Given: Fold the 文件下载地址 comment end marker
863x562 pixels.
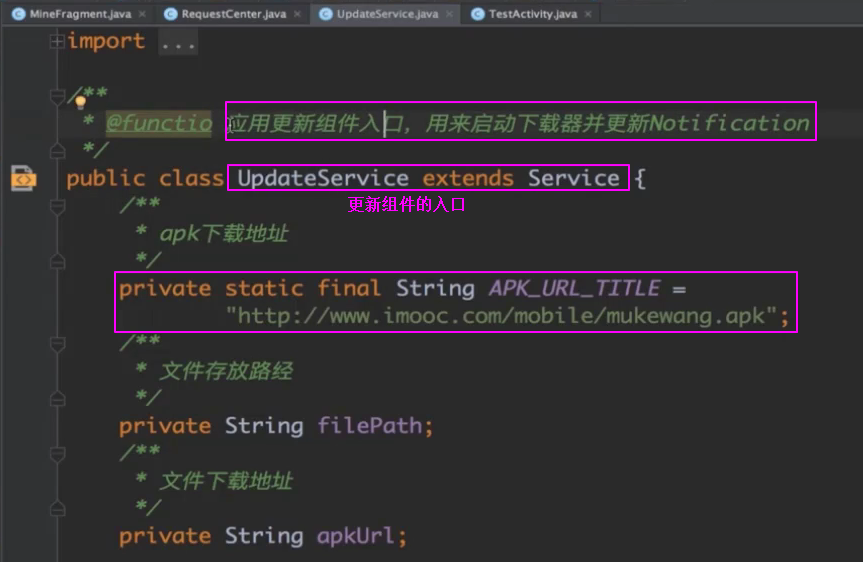Looking at the screenshot, I should pos(57,509).
